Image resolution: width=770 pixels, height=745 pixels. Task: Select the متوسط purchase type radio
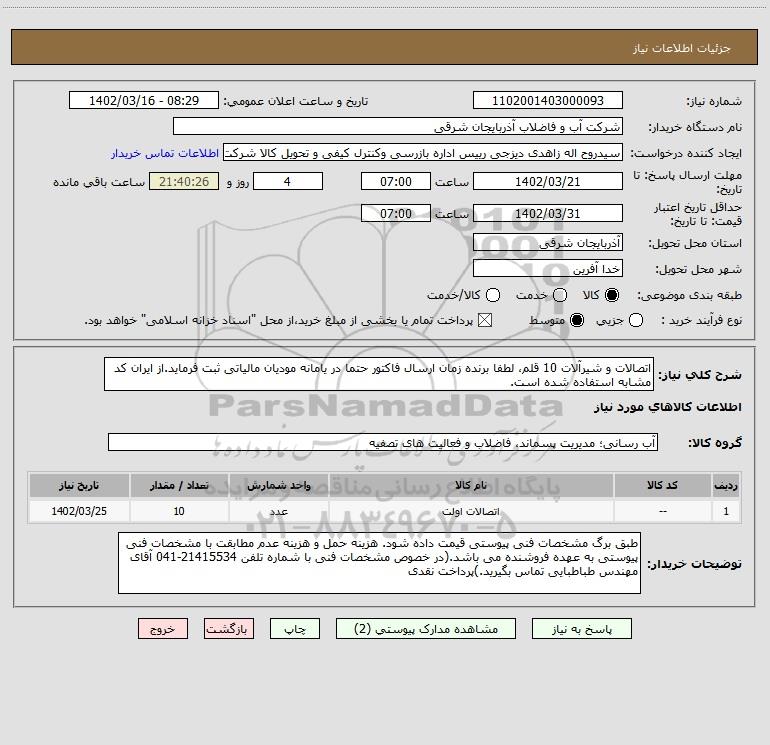point(577,320)
